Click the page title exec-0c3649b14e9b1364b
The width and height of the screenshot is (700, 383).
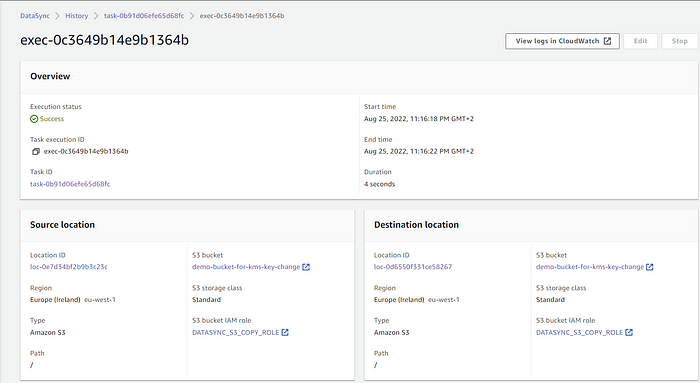(x=104, y=40)
